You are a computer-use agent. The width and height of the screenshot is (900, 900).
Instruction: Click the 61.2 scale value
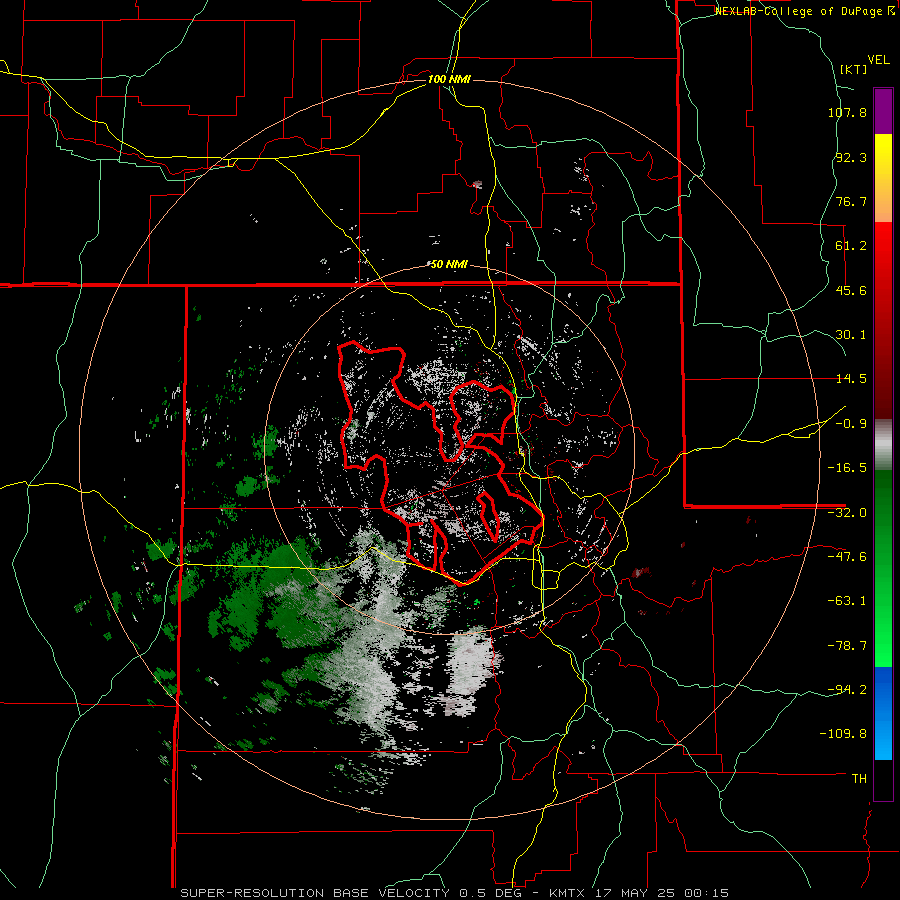tap(851, 246)
